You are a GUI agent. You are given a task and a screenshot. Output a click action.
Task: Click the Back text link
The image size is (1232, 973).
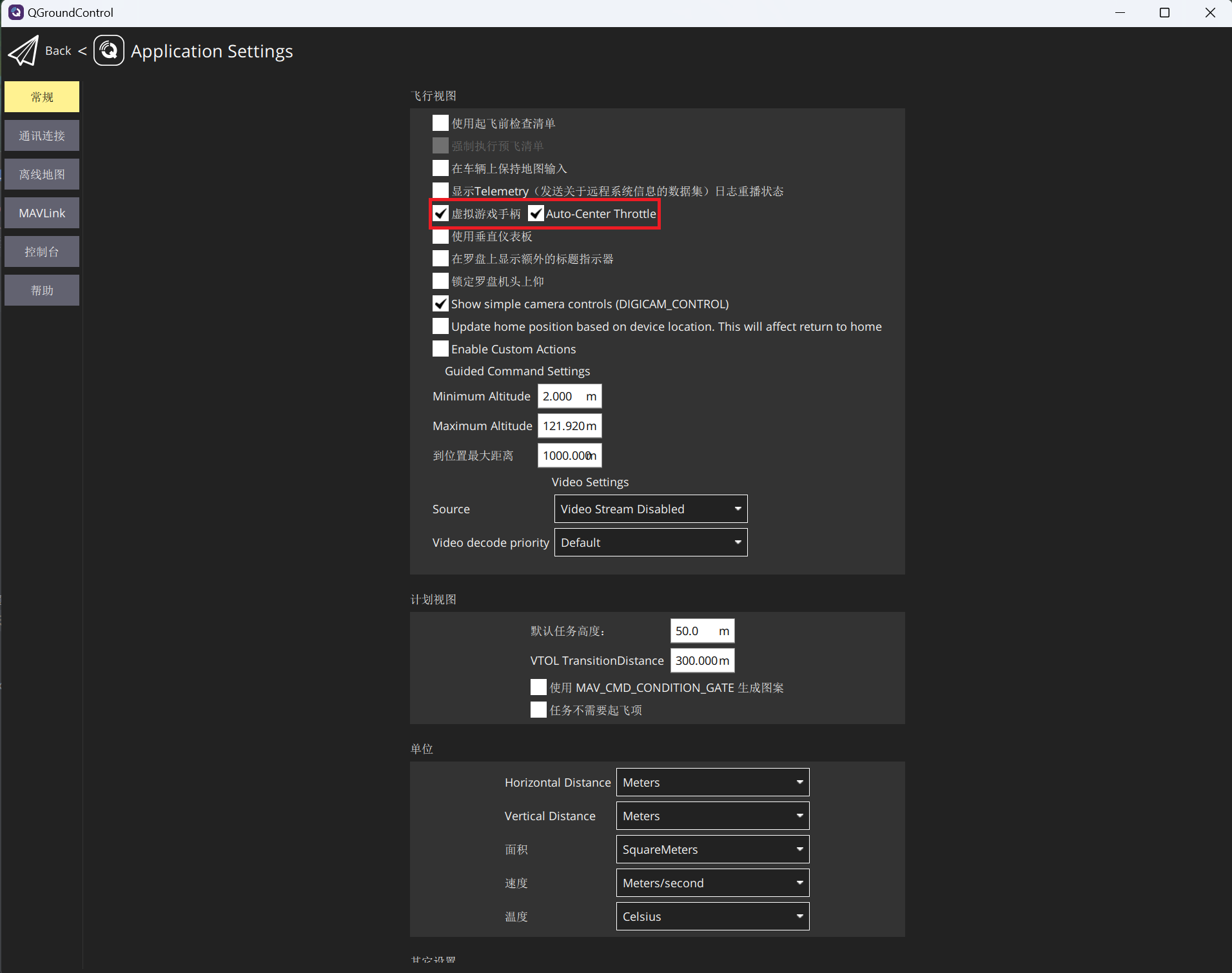58,51
